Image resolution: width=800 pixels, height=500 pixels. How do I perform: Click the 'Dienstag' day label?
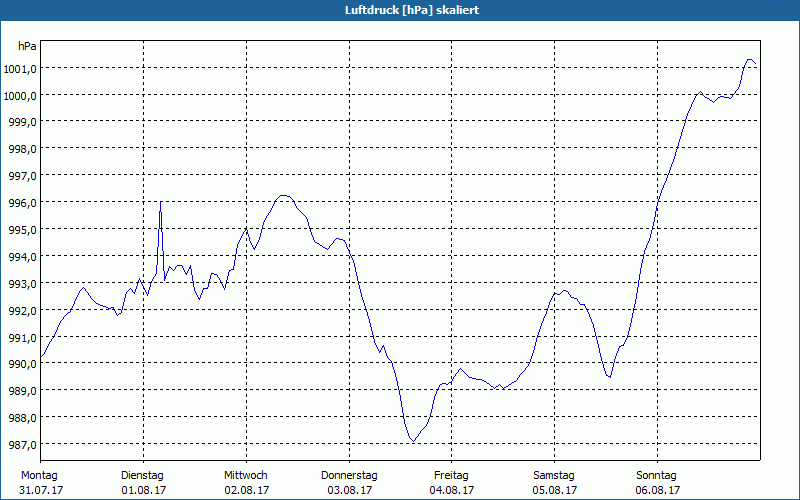click(142, 475)
